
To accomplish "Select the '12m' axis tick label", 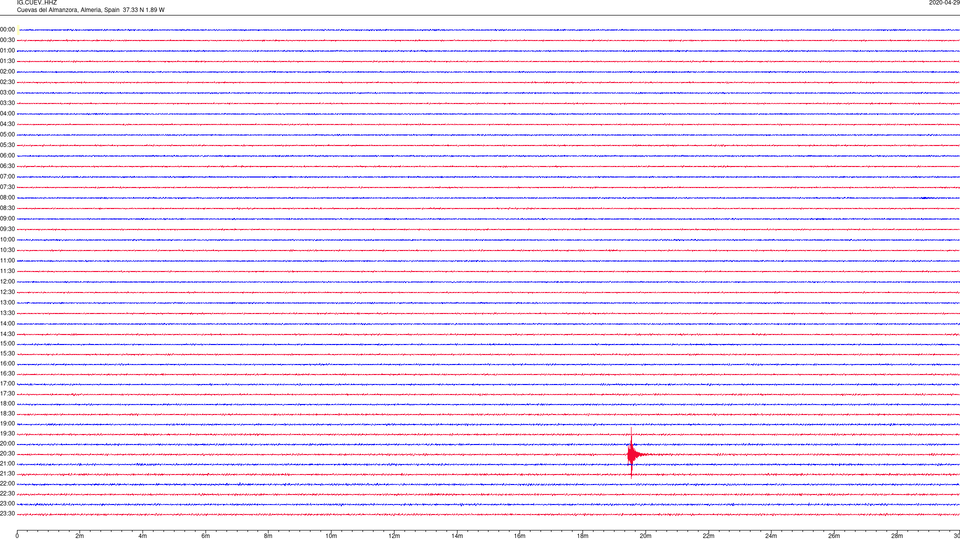I will point(394,536).
